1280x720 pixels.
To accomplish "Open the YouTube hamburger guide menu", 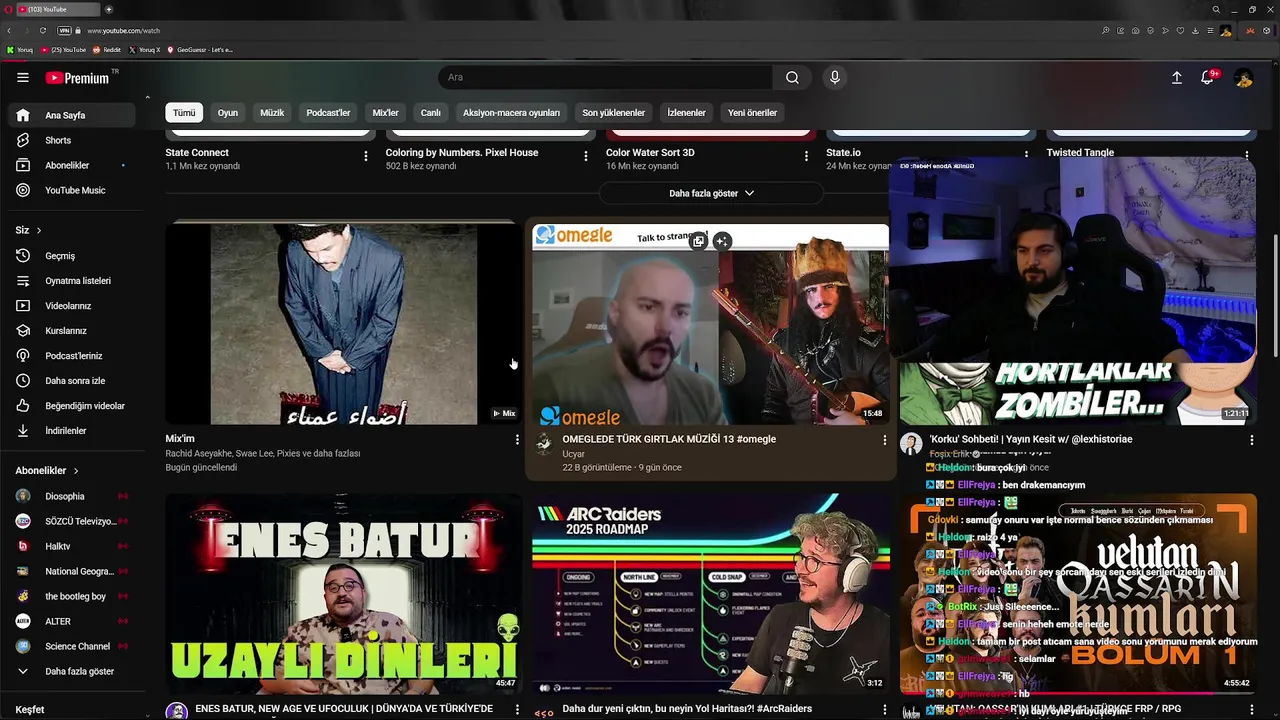I will 23,77.
